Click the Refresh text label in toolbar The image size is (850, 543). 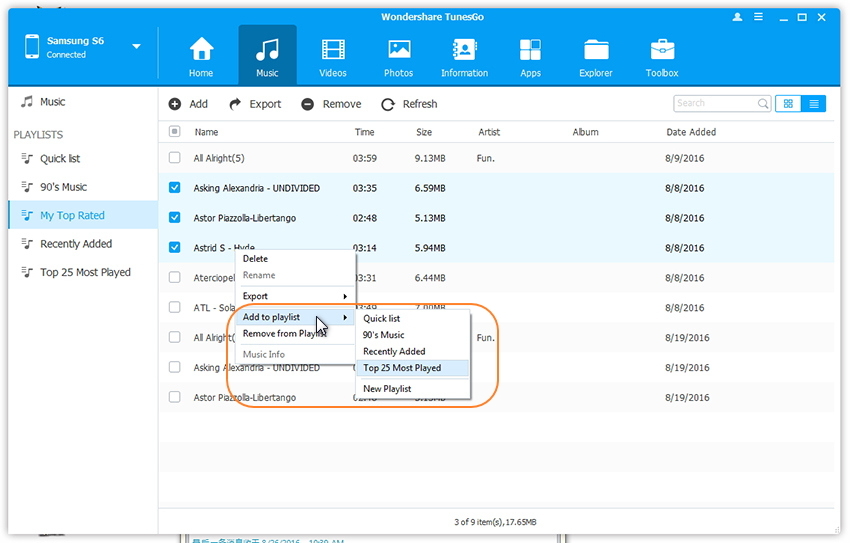point(420,104)
